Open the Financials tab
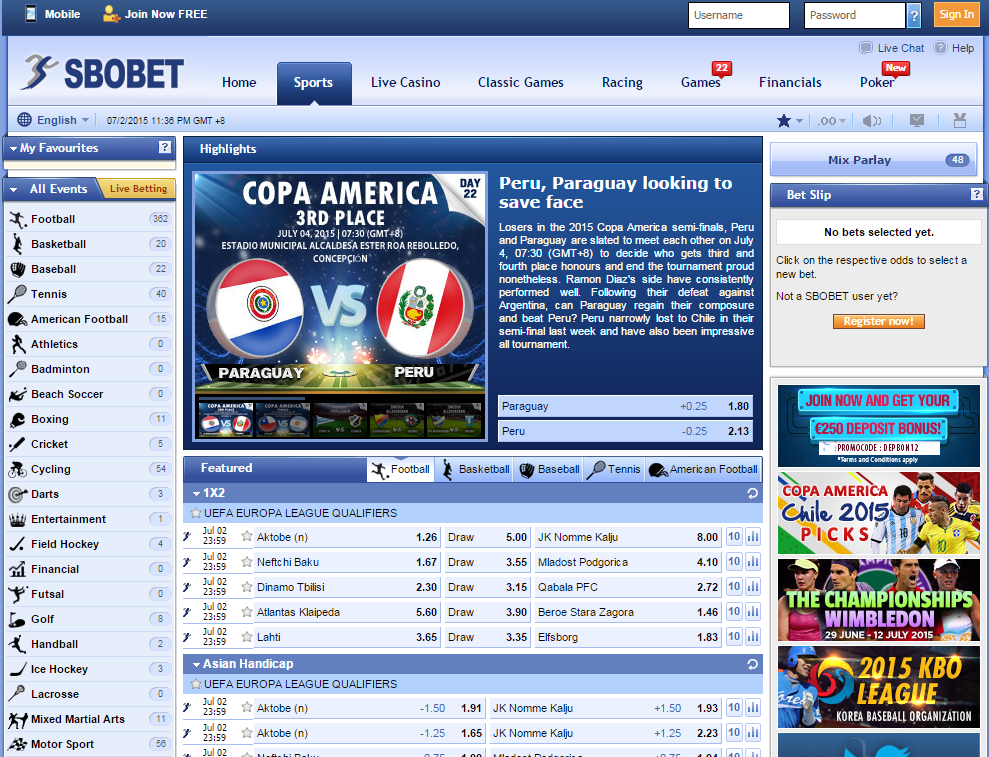989x757 pixels. pyautogui.click(x=790, y=83)
